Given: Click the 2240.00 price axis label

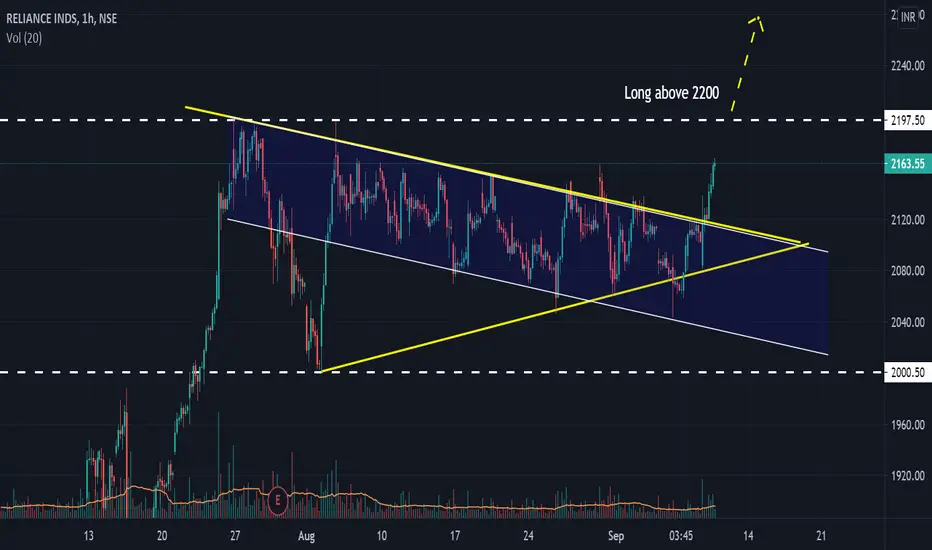Looking at the screenshot, I should click(908, 66).
